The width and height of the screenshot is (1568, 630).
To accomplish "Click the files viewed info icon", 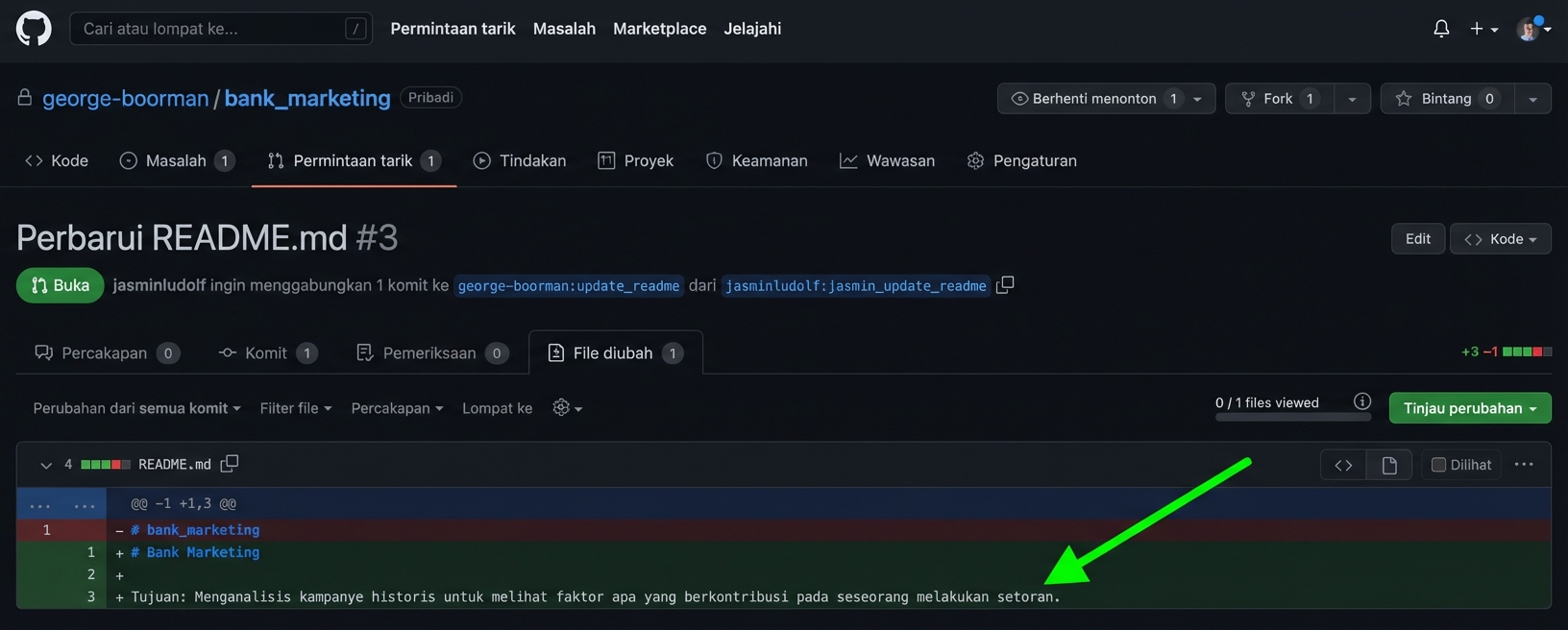I will 1362,401.
